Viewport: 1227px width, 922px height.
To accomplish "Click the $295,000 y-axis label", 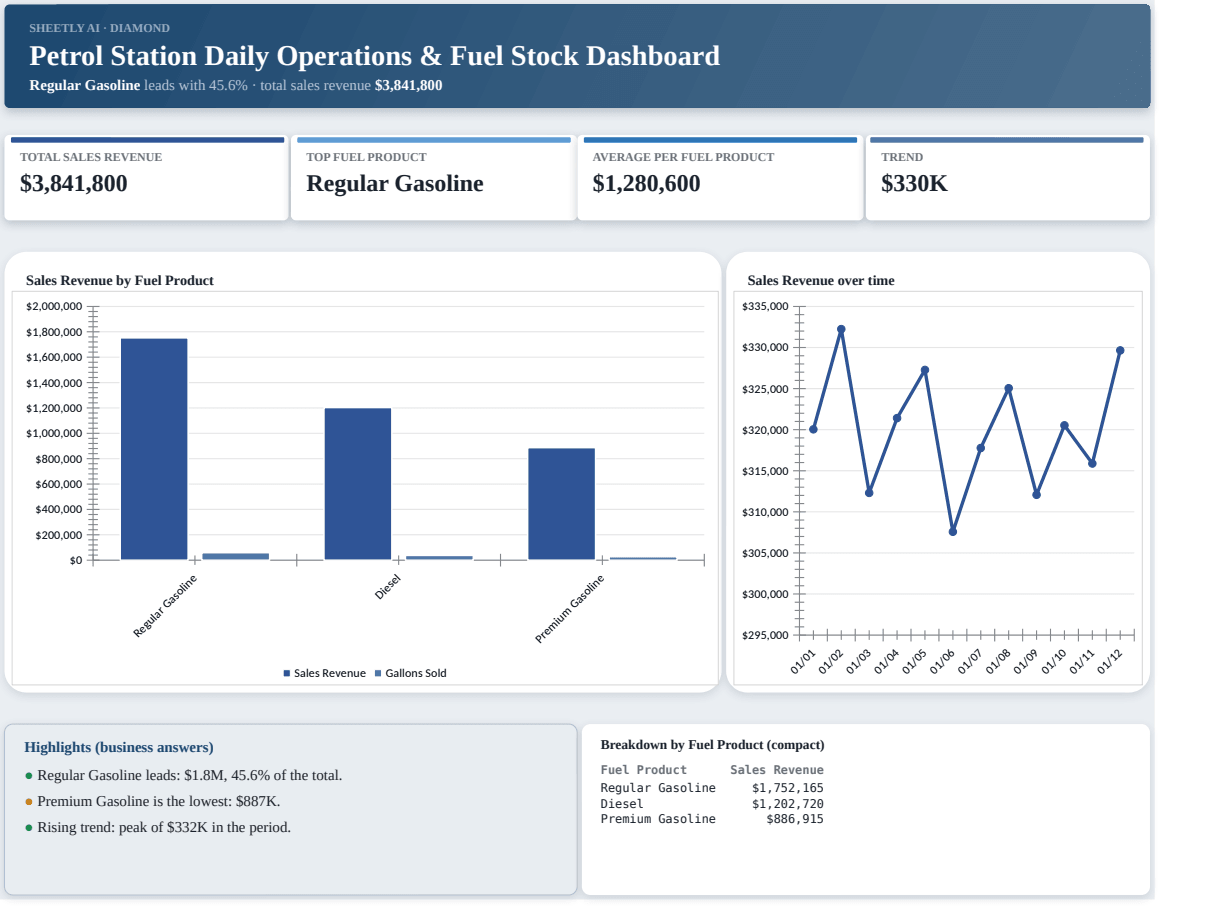I will 766,635.
